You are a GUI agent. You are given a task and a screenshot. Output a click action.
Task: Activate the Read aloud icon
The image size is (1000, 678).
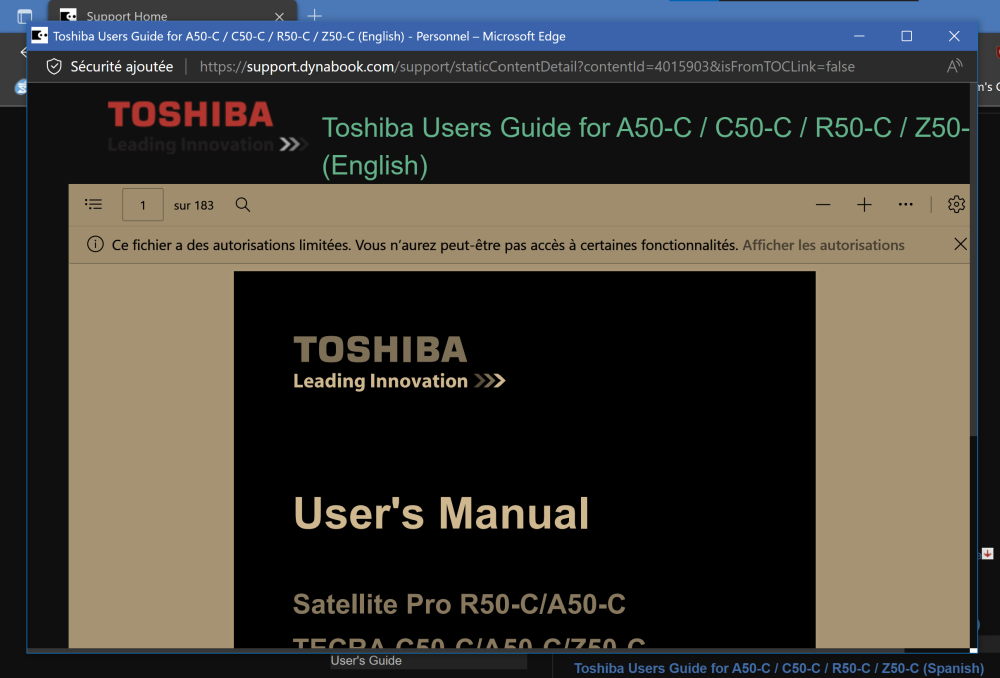954,66
